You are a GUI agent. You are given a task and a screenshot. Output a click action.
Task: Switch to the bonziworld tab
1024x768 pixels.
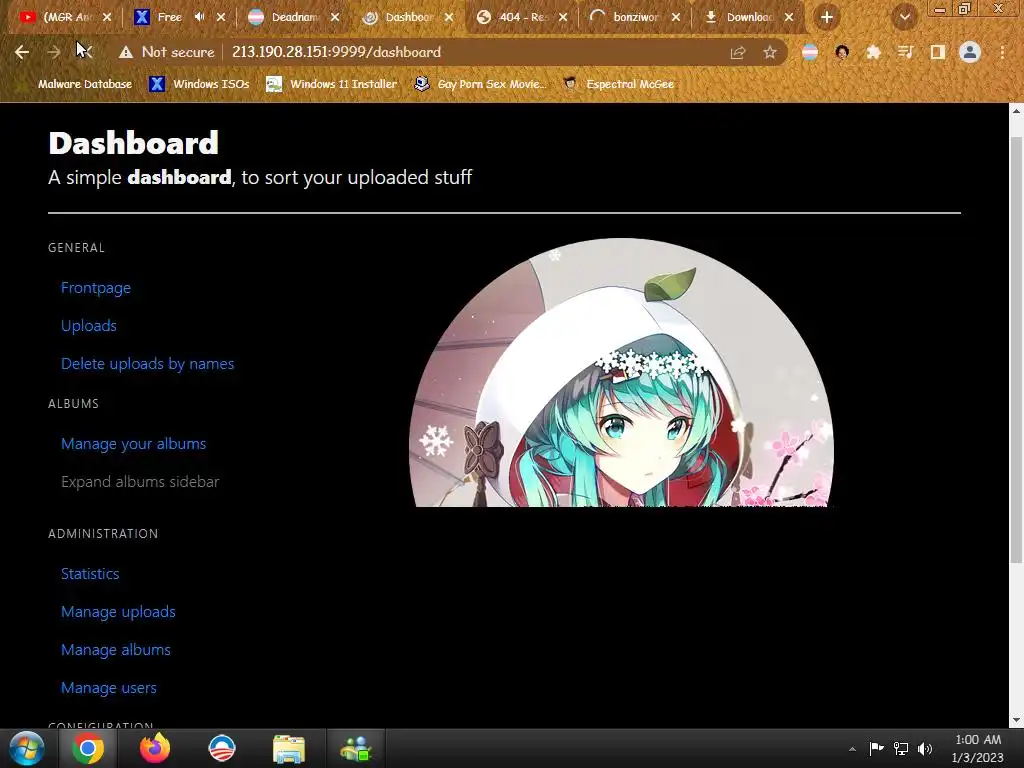[635, 17]
